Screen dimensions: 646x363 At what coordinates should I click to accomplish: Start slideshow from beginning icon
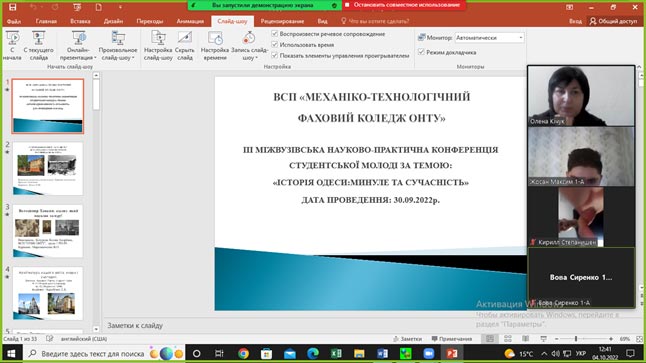click(12, 45)
